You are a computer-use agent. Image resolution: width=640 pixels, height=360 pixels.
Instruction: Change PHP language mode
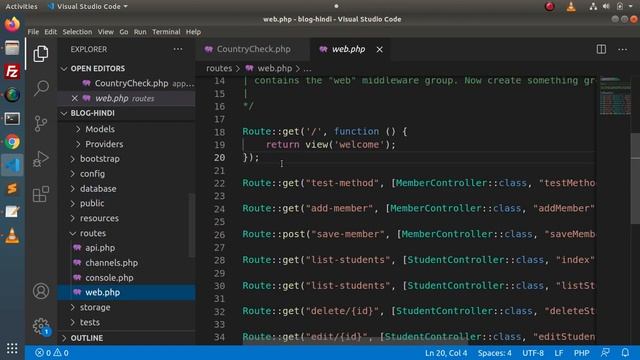(x=581, y=353)
